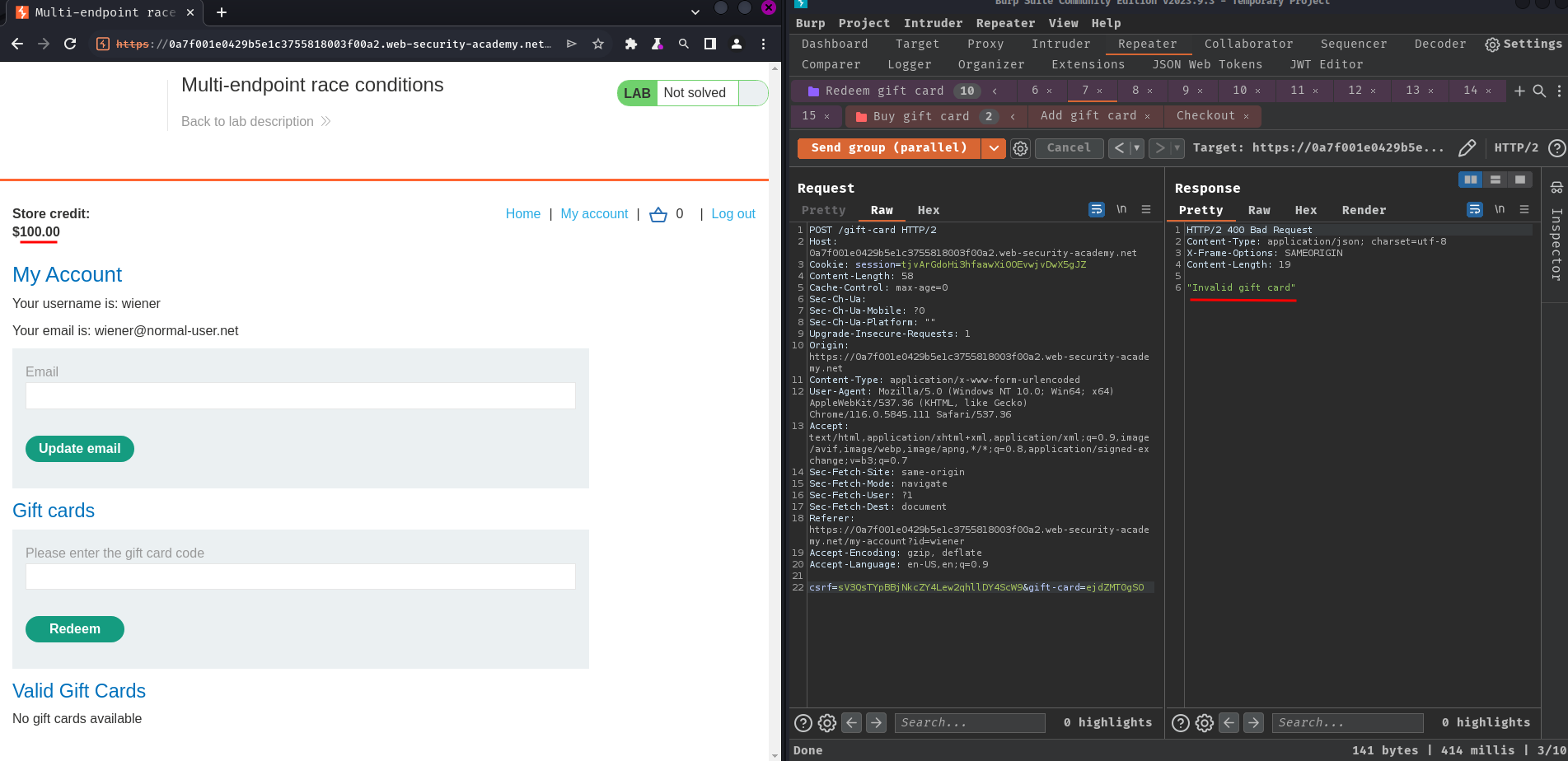Click Update email button
1568x761 pixels.
(x=80, y=449)
